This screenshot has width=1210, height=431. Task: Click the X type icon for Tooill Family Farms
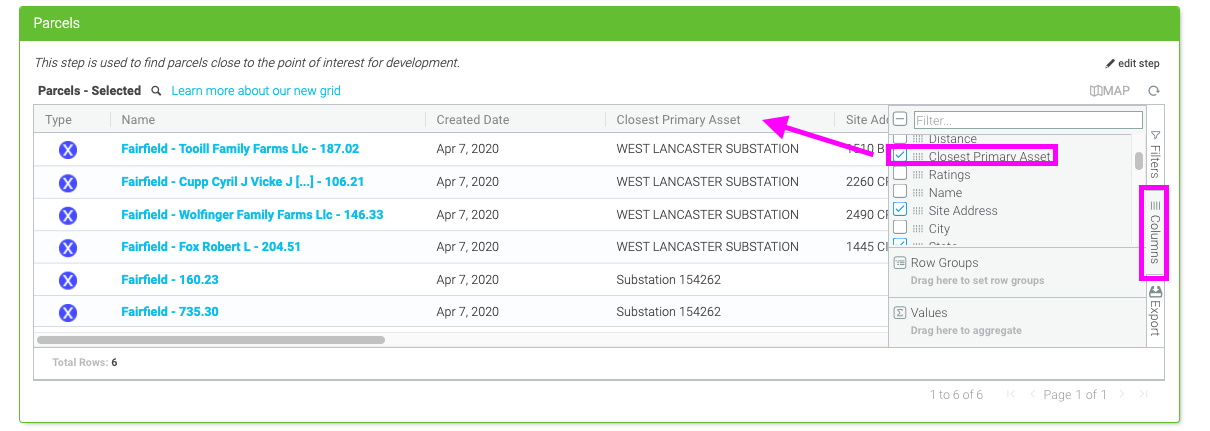pyautogui.click(x=68, y=150)
